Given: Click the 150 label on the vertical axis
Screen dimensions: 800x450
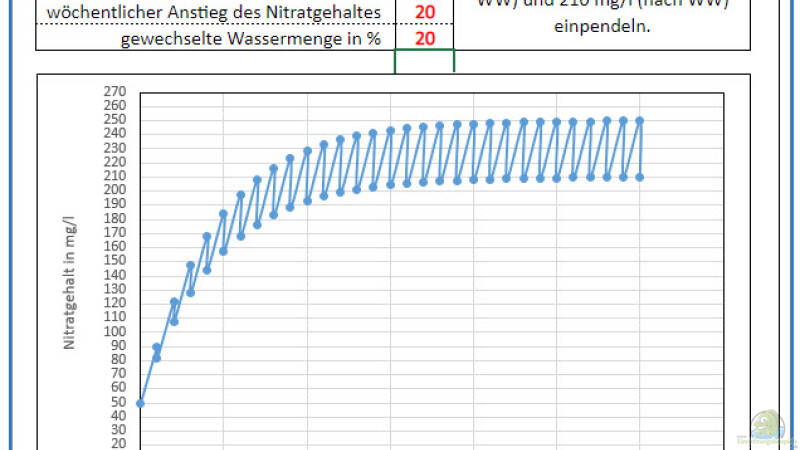Looking at the screenshot, I should (x=113, y=261).
